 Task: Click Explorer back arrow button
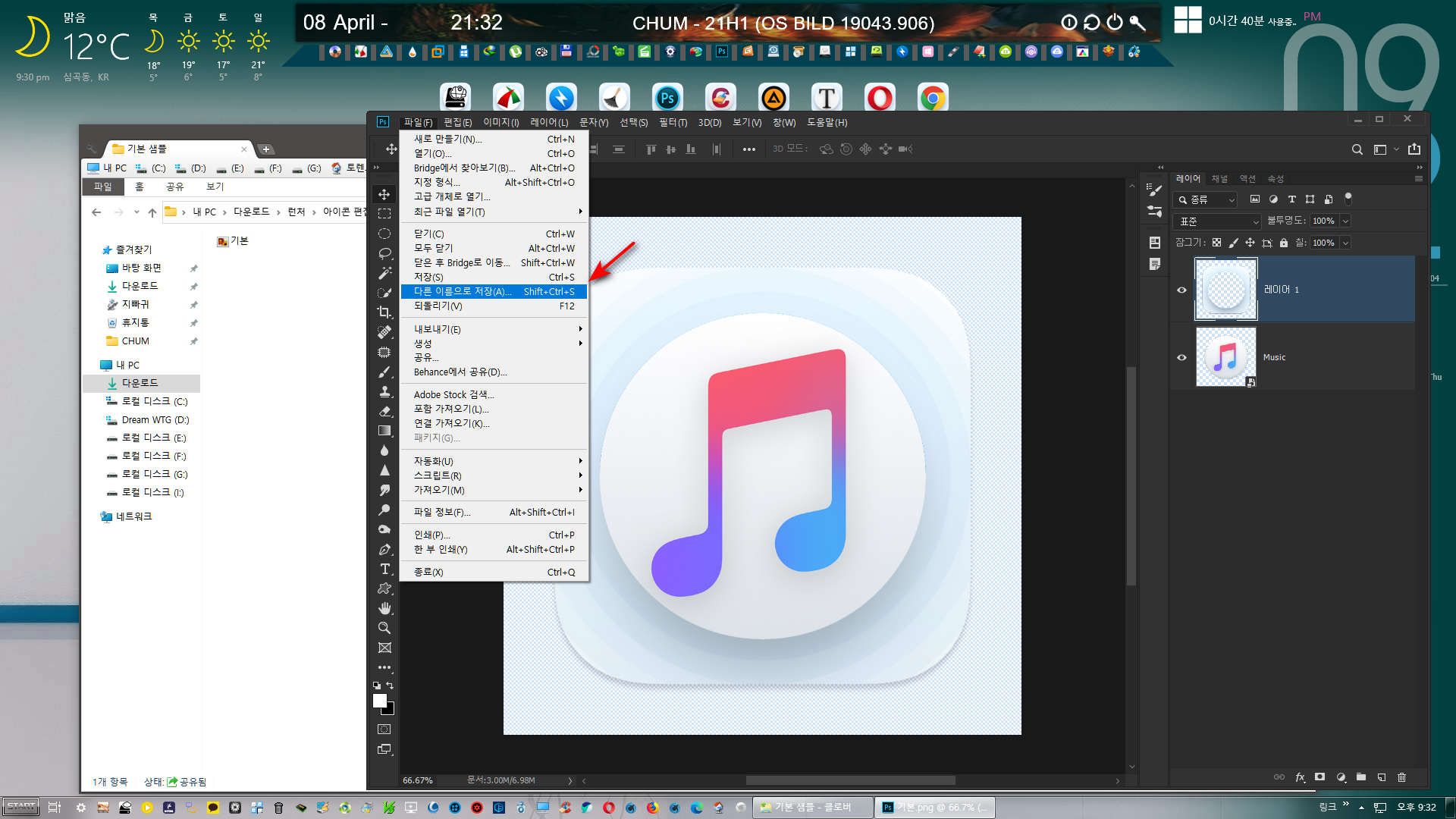pos(96,212)
